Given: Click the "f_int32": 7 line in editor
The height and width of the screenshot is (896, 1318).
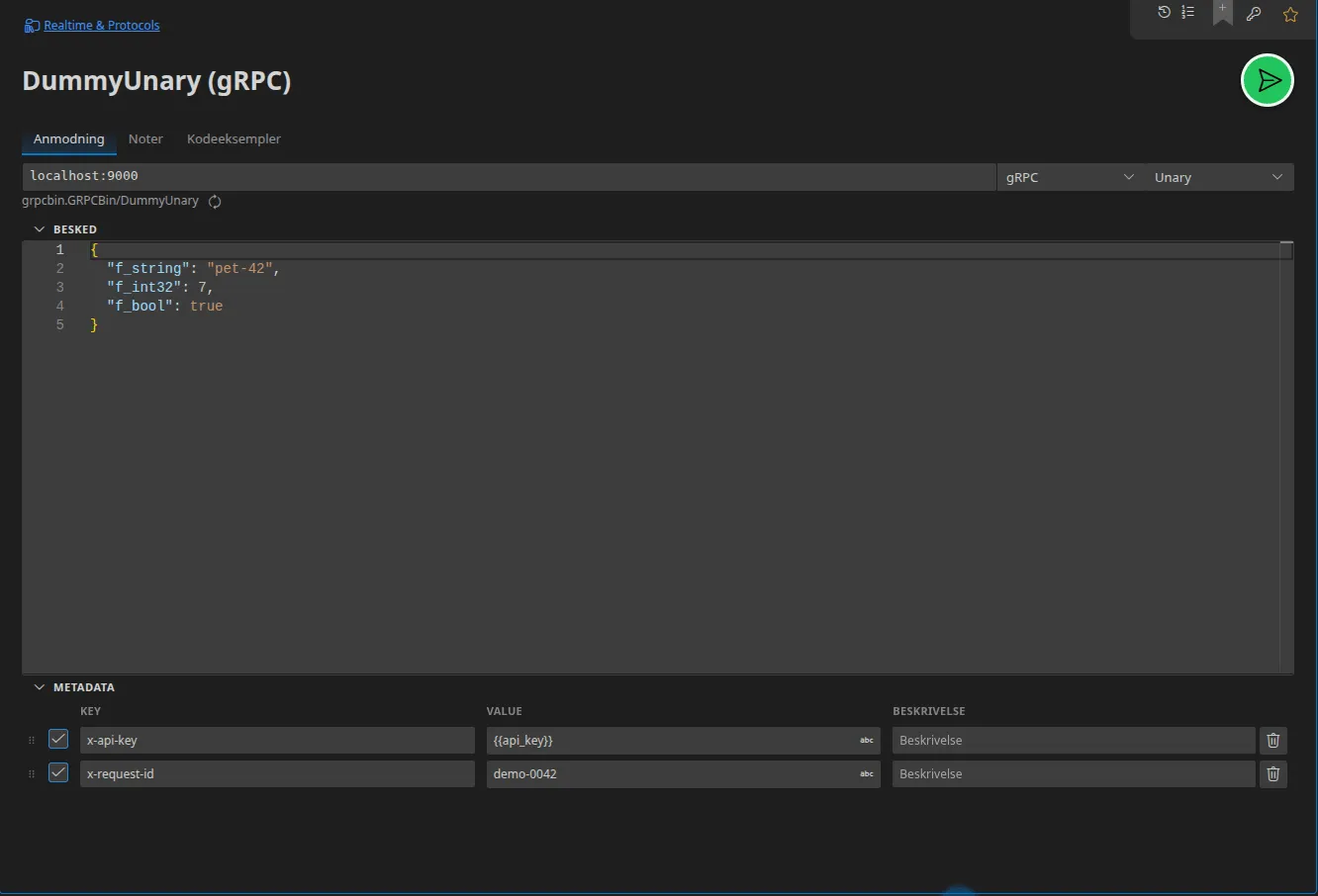Looking at the screenshot, I should 159,288.
